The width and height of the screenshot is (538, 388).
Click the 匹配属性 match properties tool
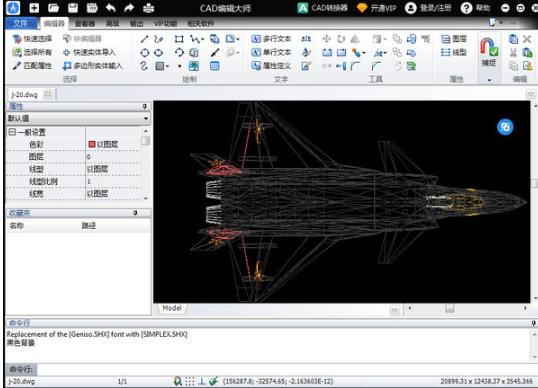32,66
